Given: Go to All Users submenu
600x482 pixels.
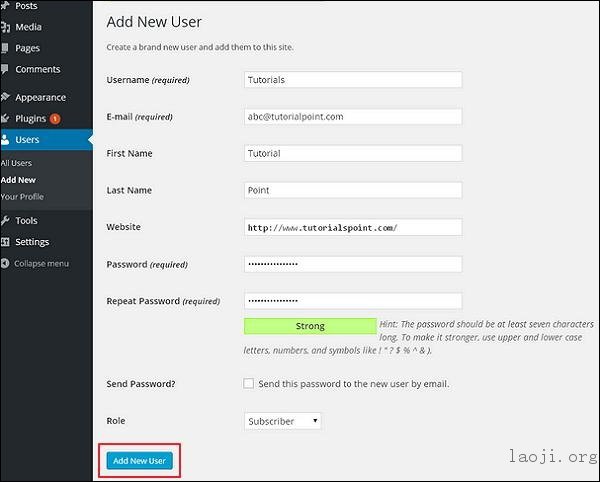Looking at the screenshot, I should 16,163.
